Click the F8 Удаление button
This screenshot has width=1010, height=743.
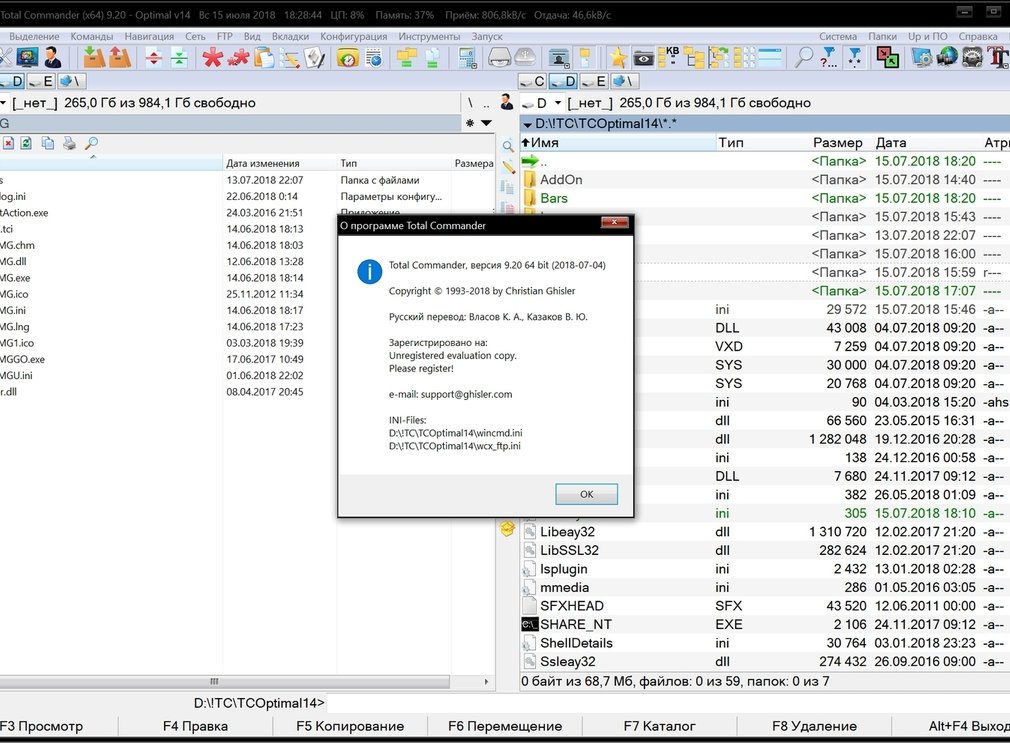[814, 726]
